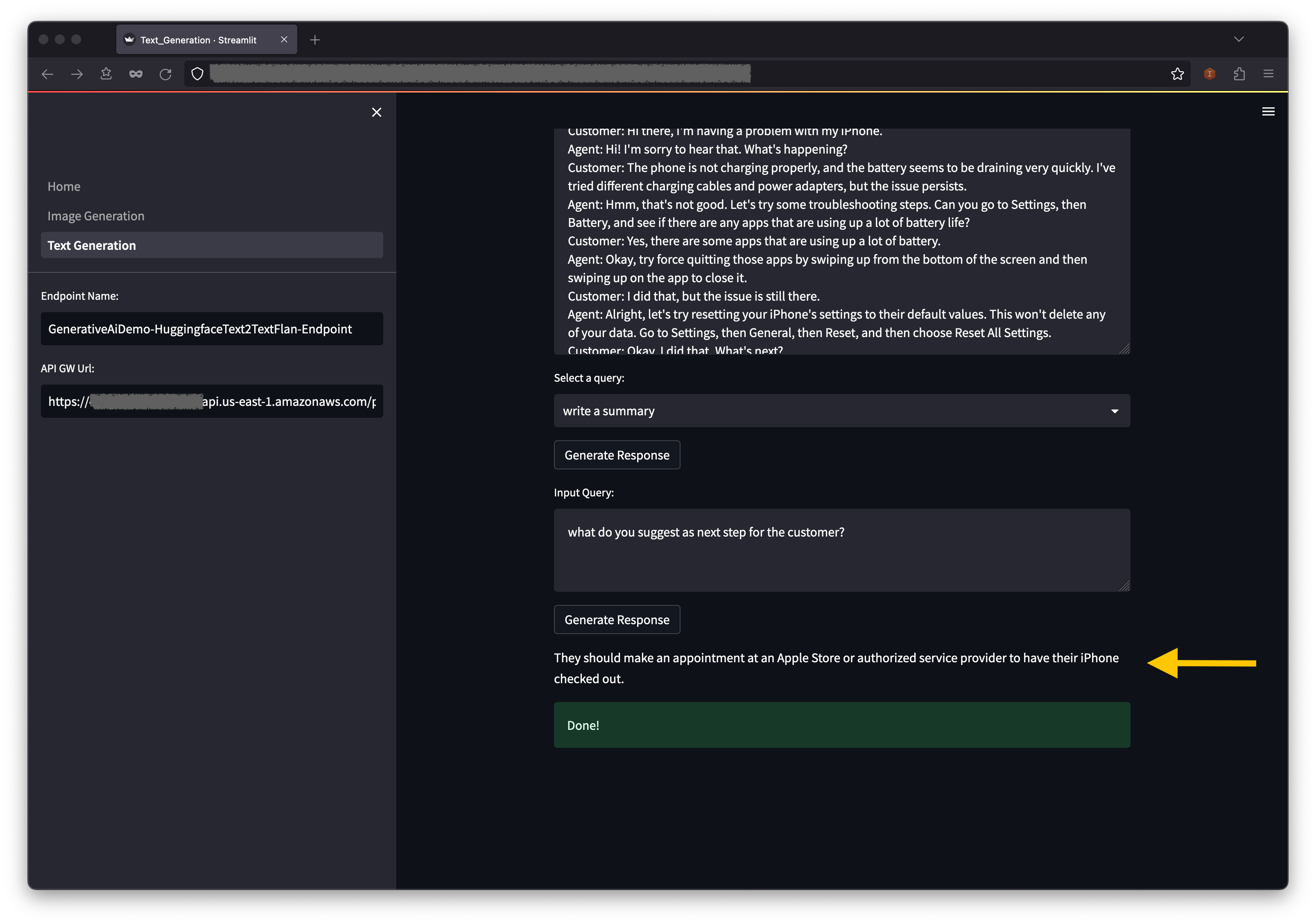Expand the 'write a summary' query dropdown
The height and width of the screenshot is (924, 1316).
click(x=841, y=411)
